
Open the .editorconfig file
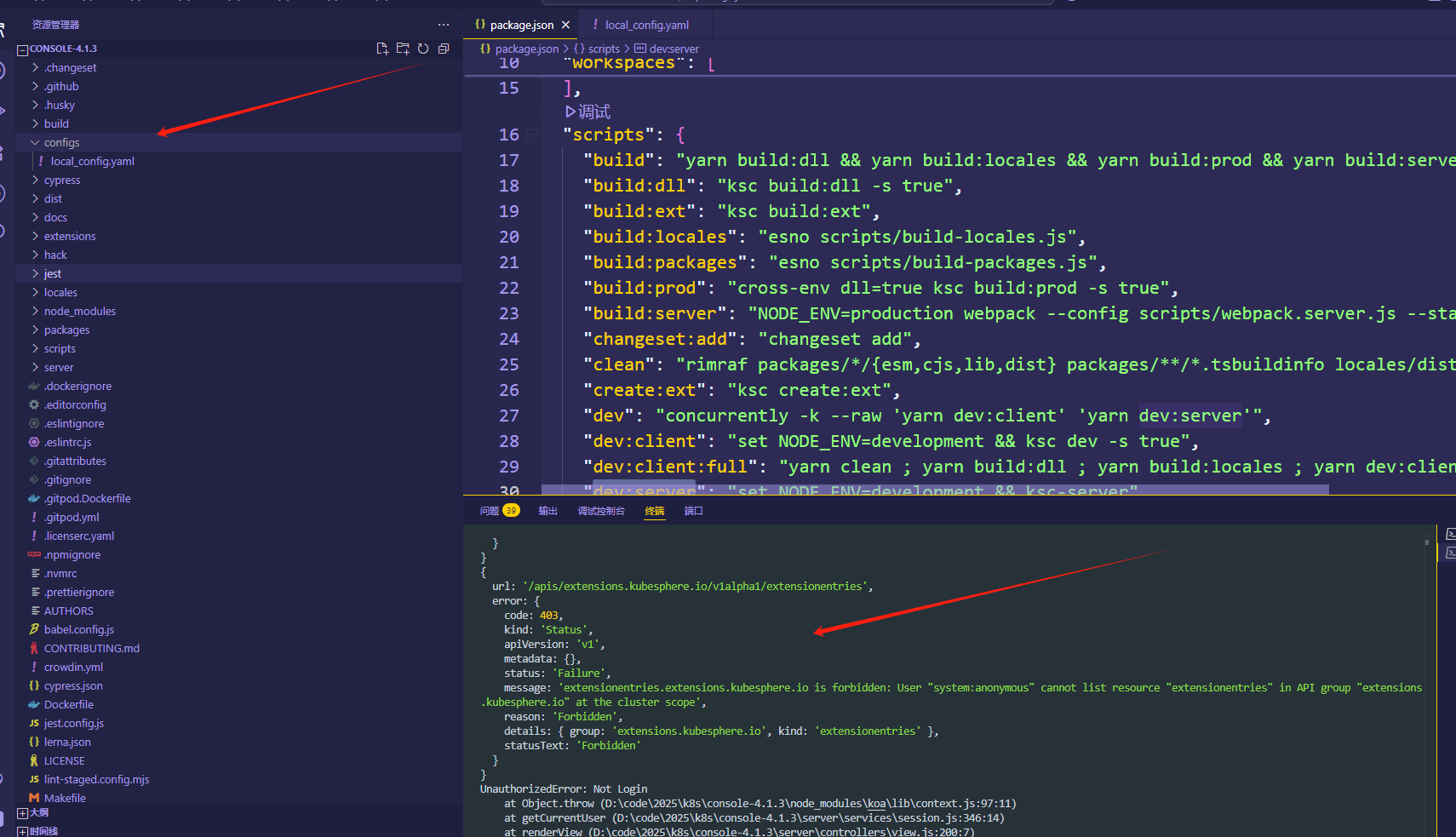pyautogui.click(x=75, y=404)
